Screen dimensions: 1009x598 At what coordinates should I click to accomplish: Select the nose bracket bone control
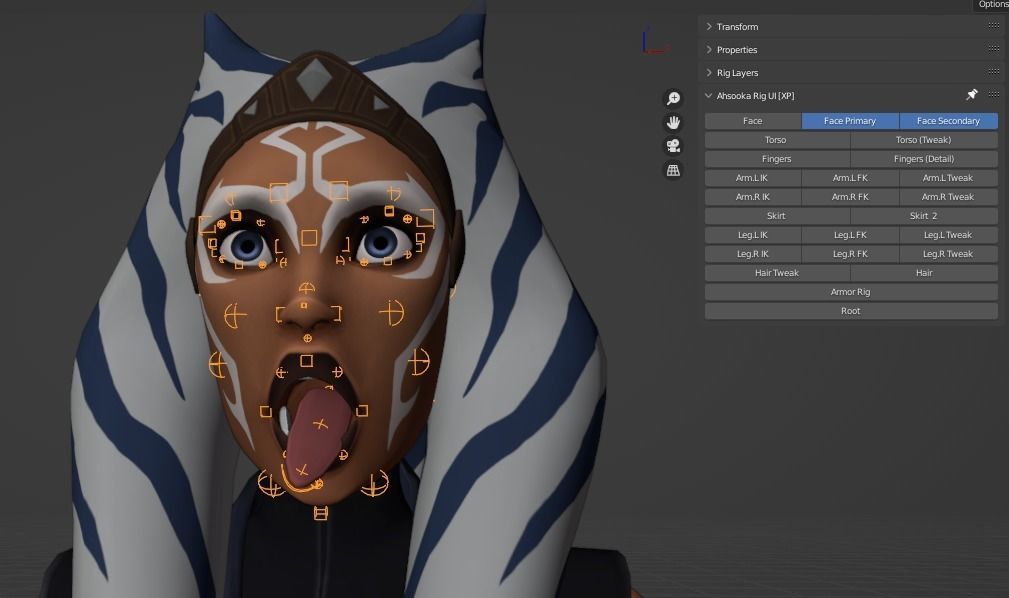(x=308, y=314)
